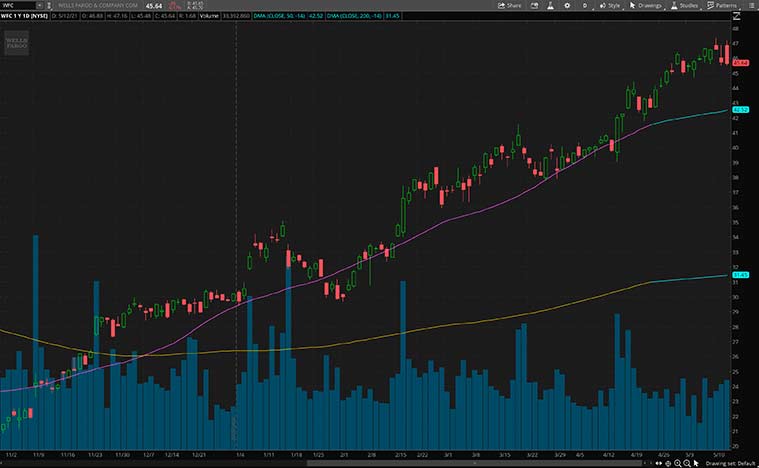Click the pan left-right arrows icon
The width and height of the screenshot is (759, 468).
point(659,463)
